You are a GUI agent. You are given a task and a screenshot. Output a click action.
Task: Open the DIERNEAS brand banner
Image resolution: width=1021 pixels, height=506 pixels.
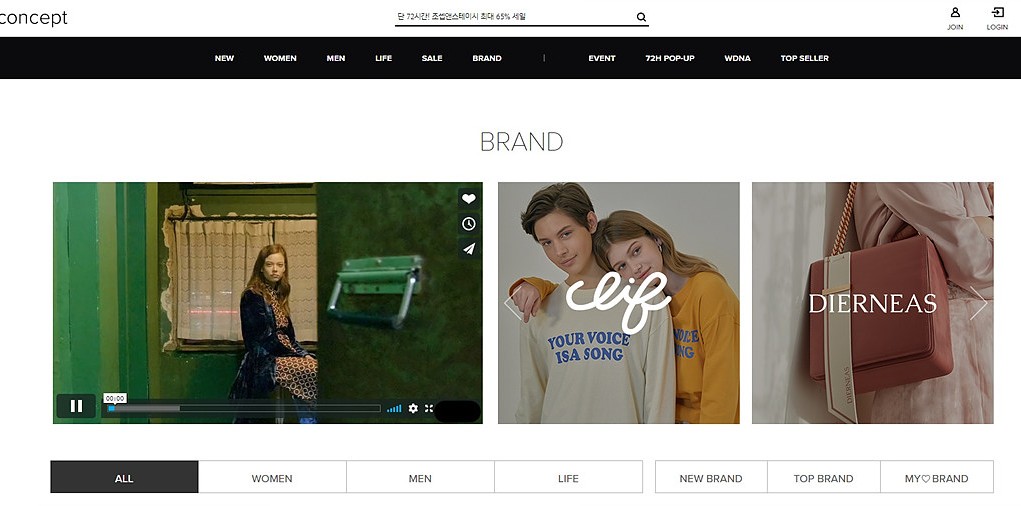coord(873,303)
